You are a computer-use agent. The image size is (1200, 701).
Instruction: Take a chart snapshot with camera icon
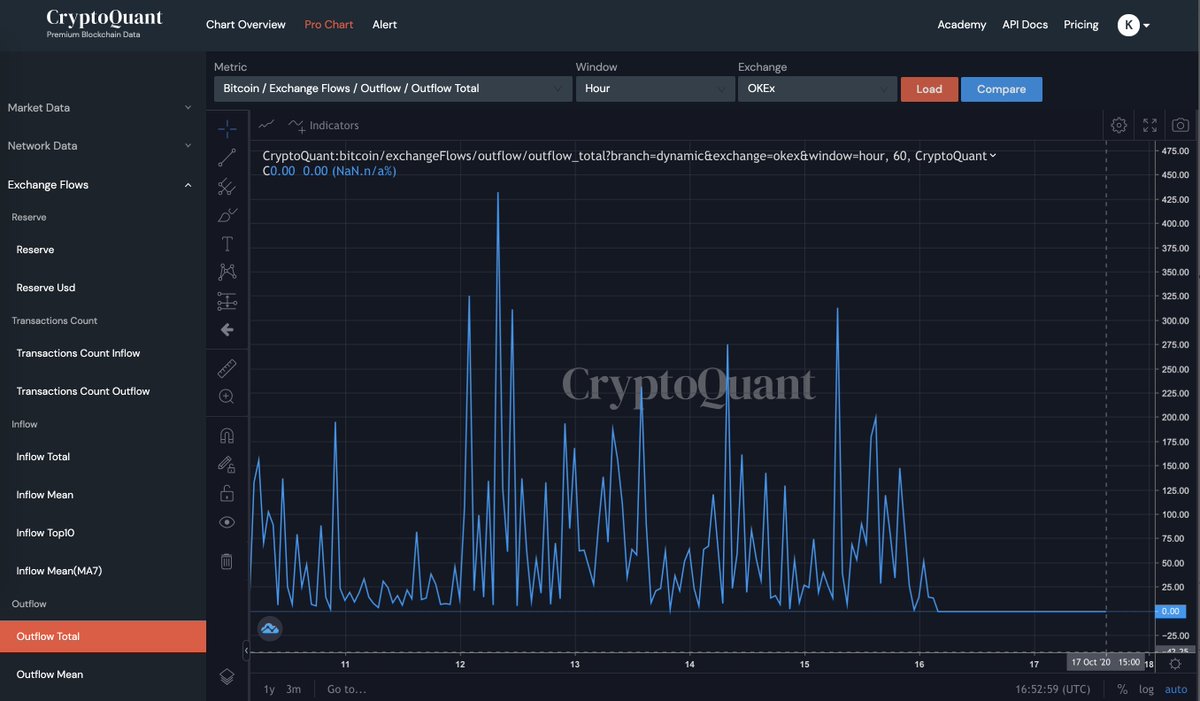1181,125
